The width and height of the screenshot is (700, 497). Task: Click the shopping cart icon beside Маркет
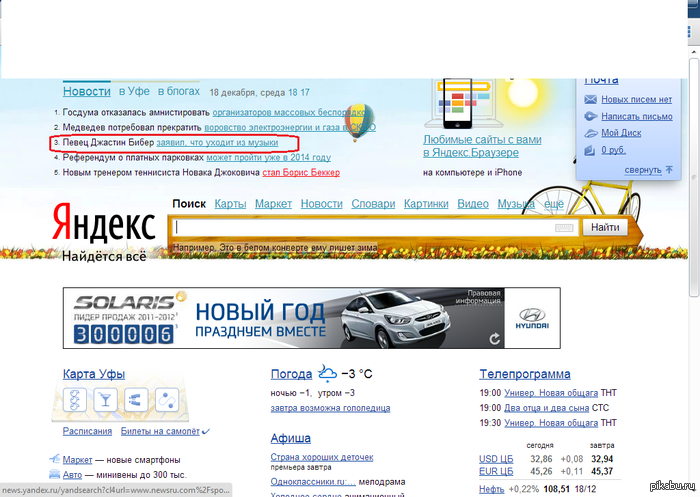(54, 459)
